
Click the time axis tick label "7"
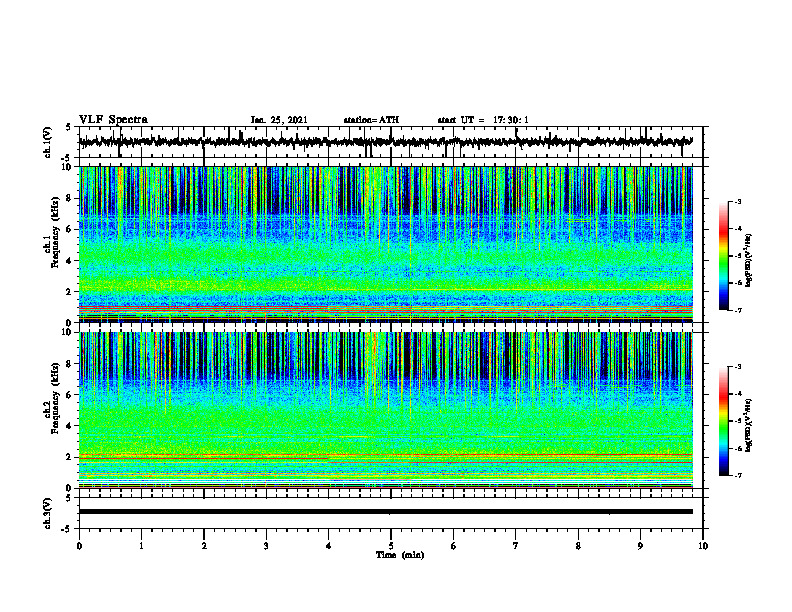tap(516, 546)
